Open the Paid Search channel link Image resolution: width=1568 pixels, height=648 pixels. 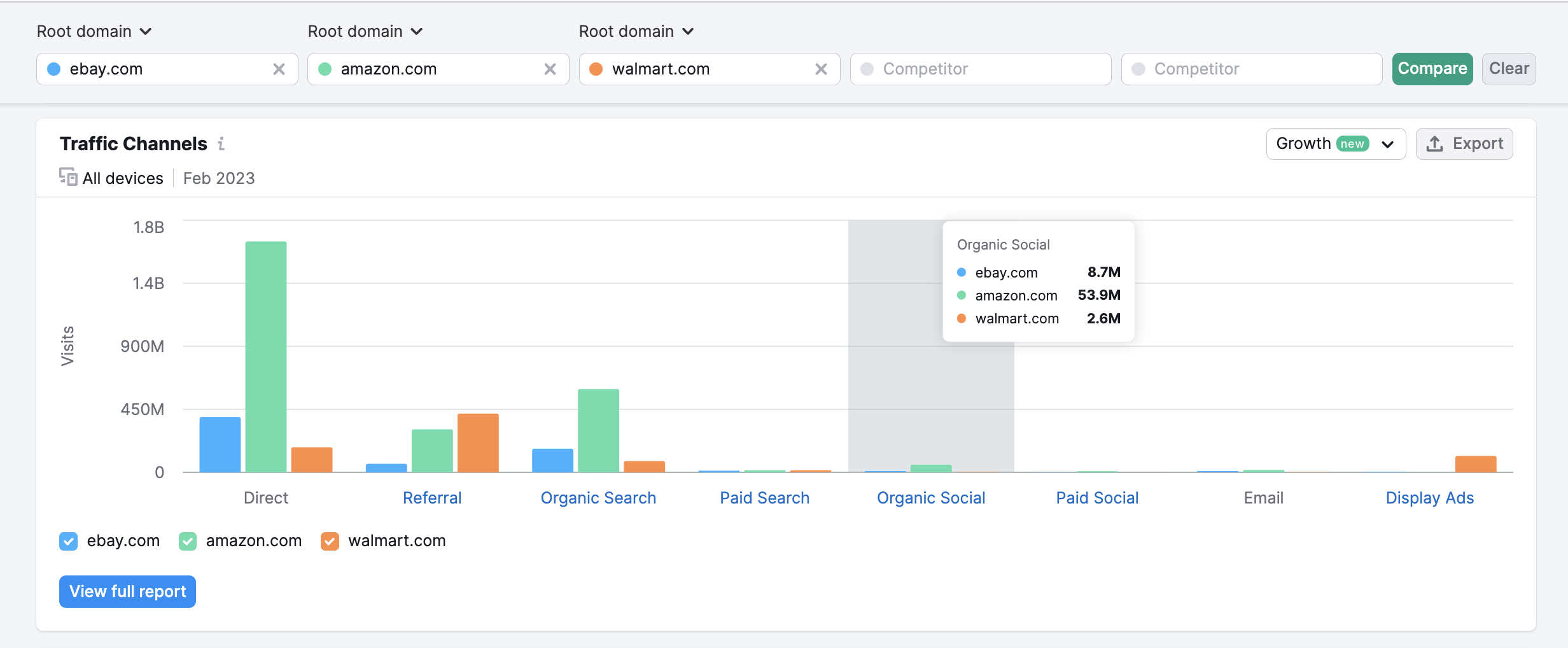(764, 498)
